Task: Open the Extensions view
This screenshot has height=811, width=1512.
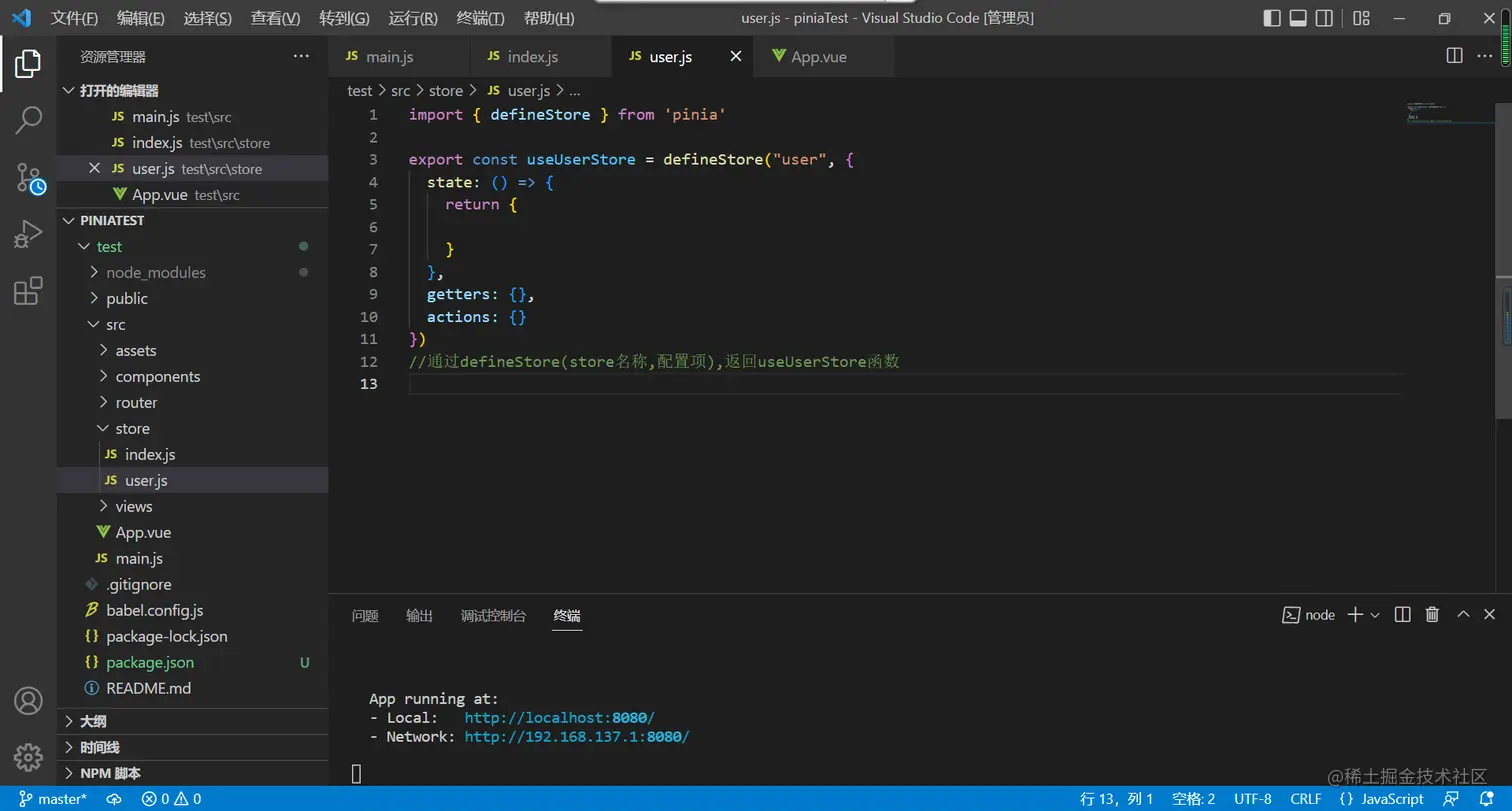Action: coord(28,291)
